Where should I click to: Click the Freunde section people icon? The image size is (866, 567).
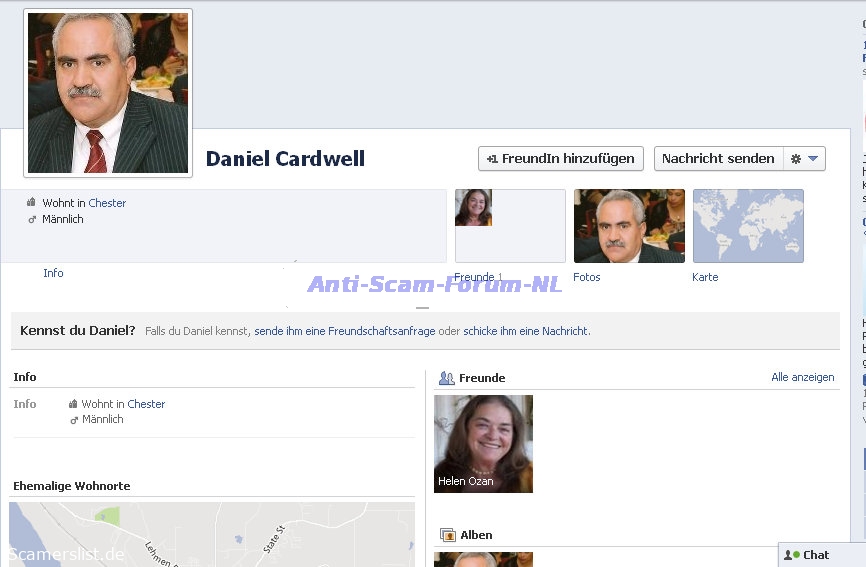point(446,378)
